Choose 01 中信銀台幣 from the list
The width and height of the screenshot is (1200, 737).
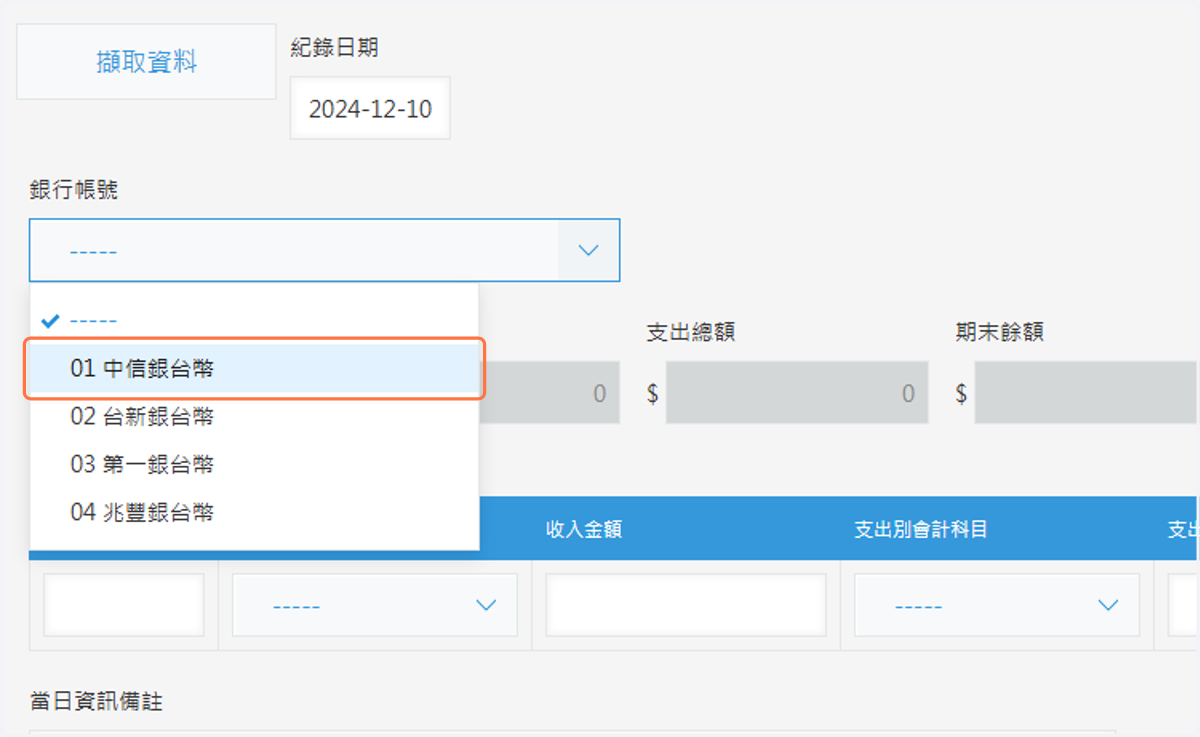click(x=254, y=369)
